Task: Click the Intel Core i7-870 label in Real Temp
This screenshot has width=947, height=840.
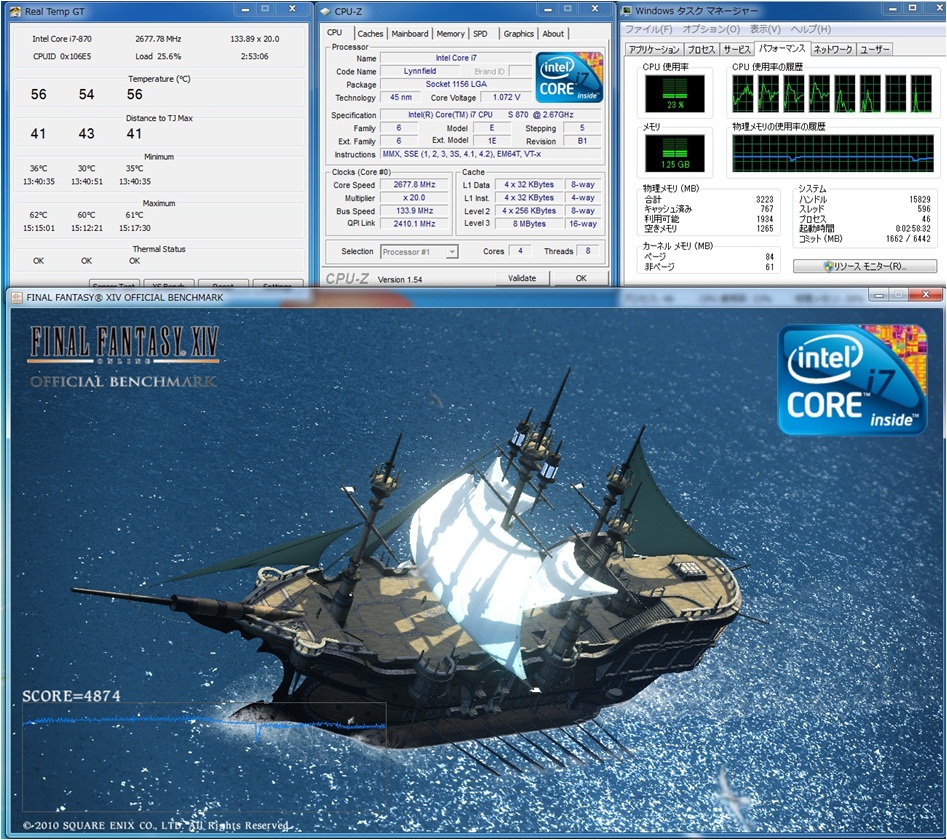Action: point(62,39)
